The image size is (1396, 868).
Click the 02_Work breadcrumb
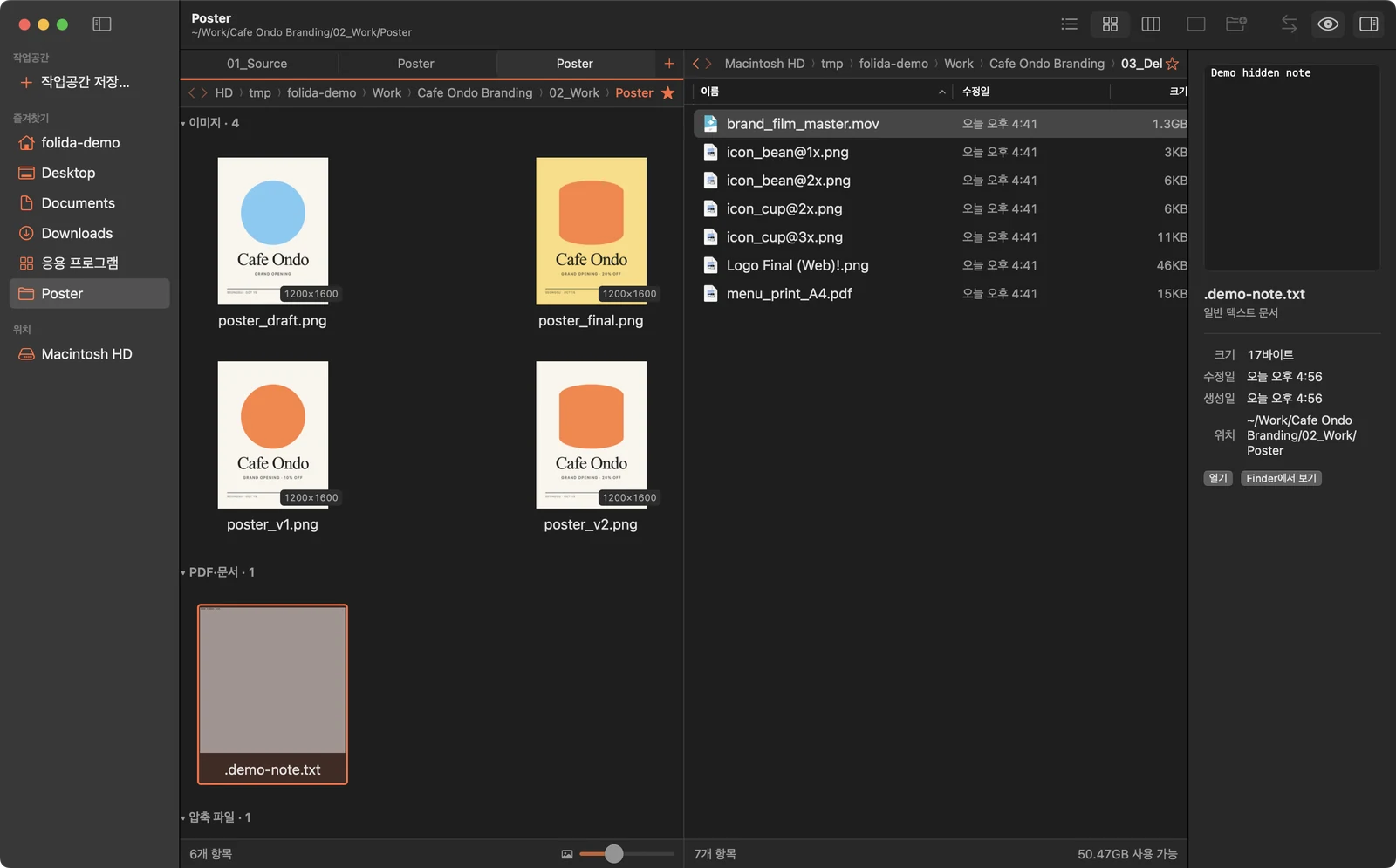click(574, 92)
